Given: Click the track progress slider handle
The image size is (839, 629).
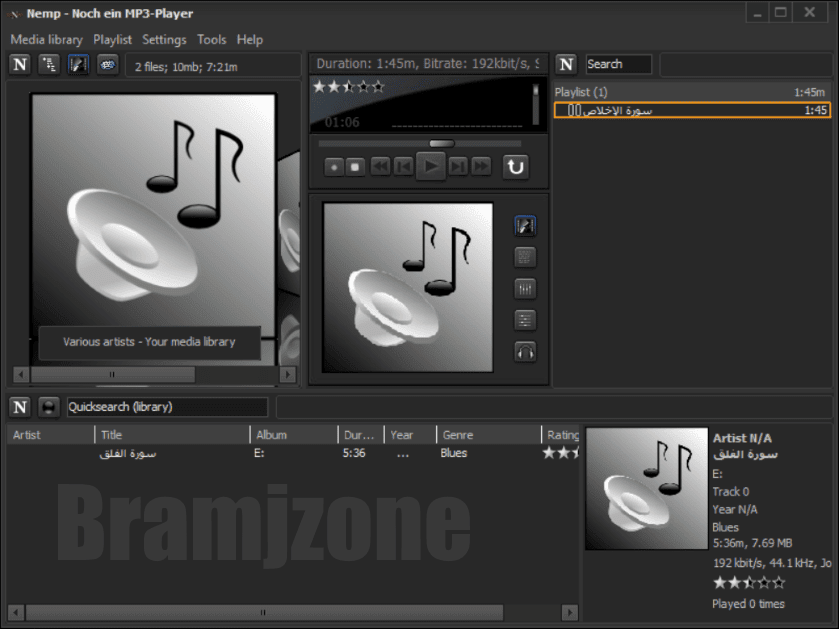Looking at the screenshot, I should 442,143.
